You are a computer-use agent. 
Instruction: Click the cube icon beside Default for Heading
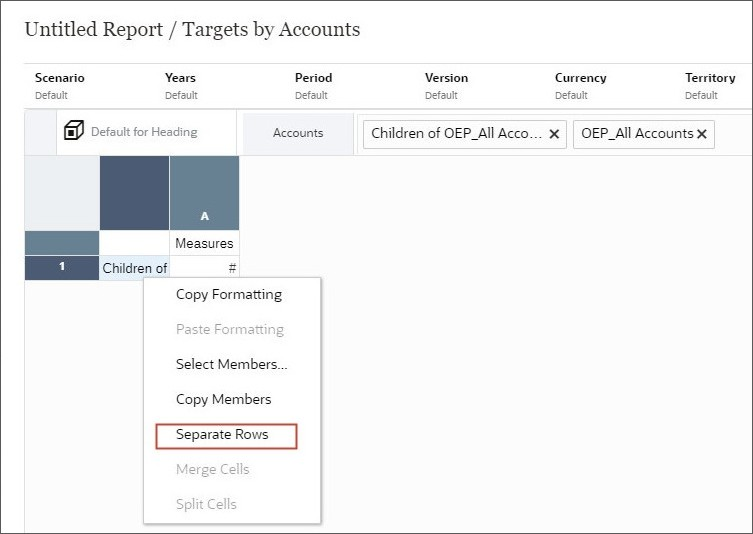coord(73,130)
